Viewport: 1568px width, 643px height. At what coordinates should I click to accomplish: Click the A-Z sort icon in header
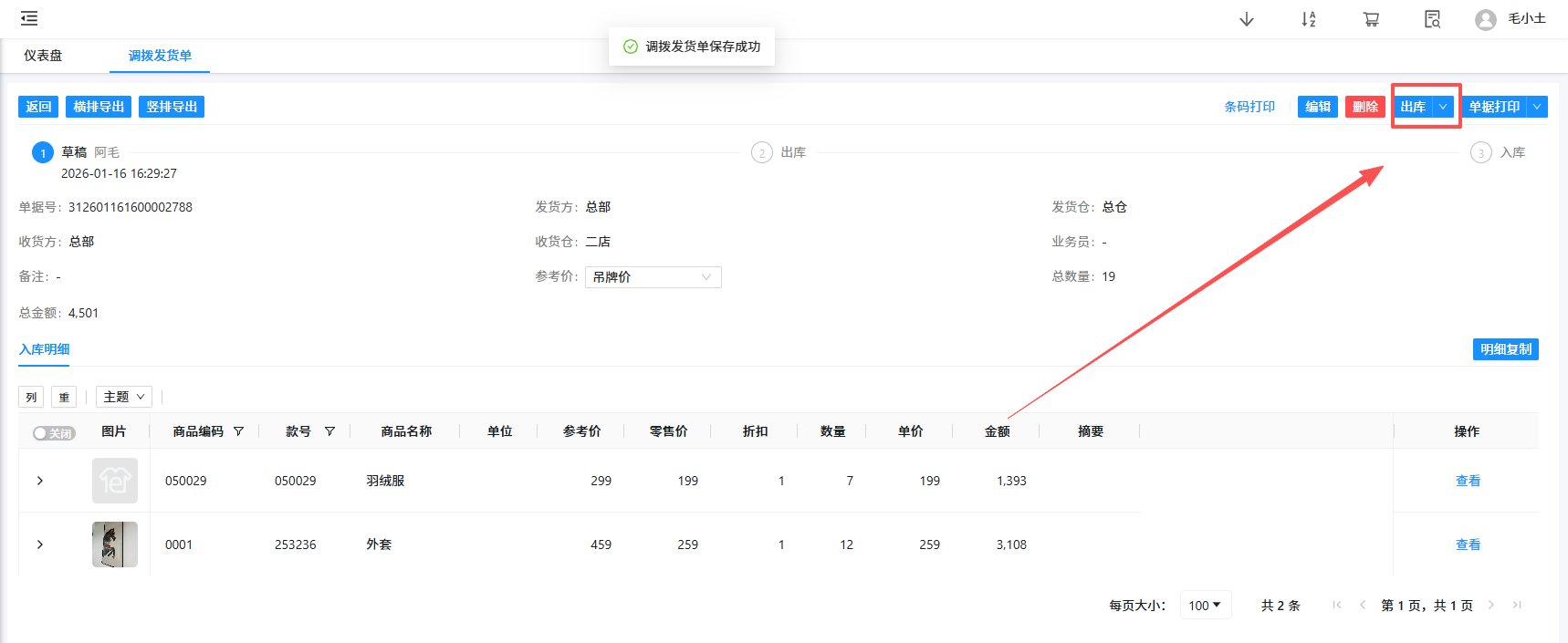(x=1308, y=19)
